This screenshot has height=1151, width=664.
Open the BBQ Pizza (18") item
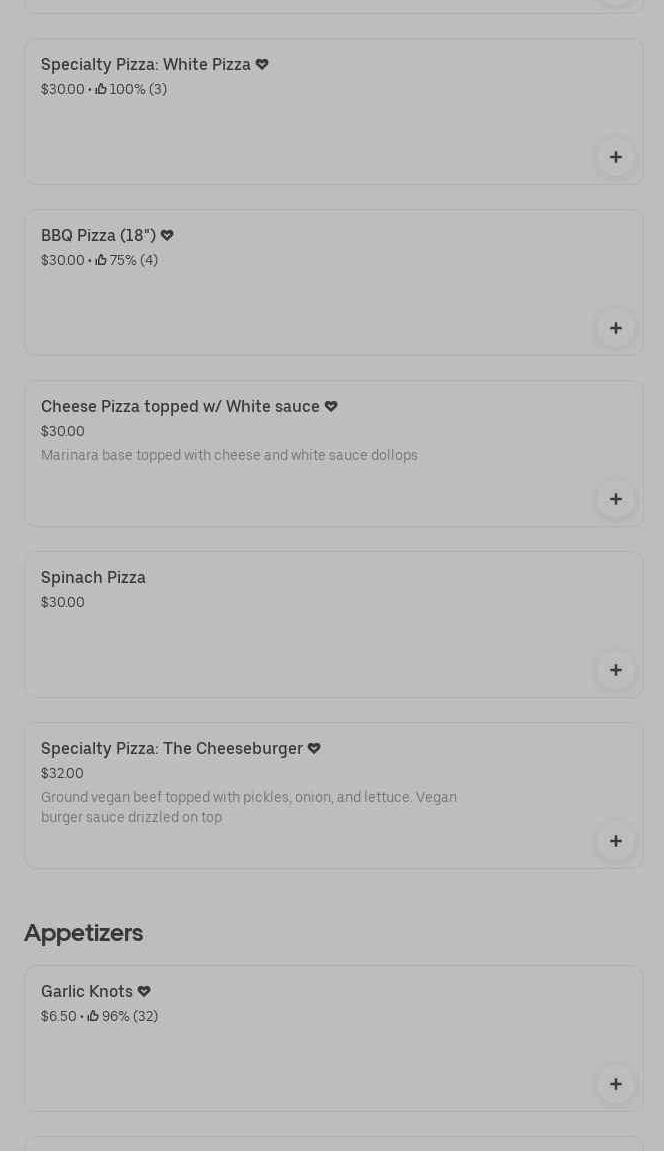click(98, 236)
